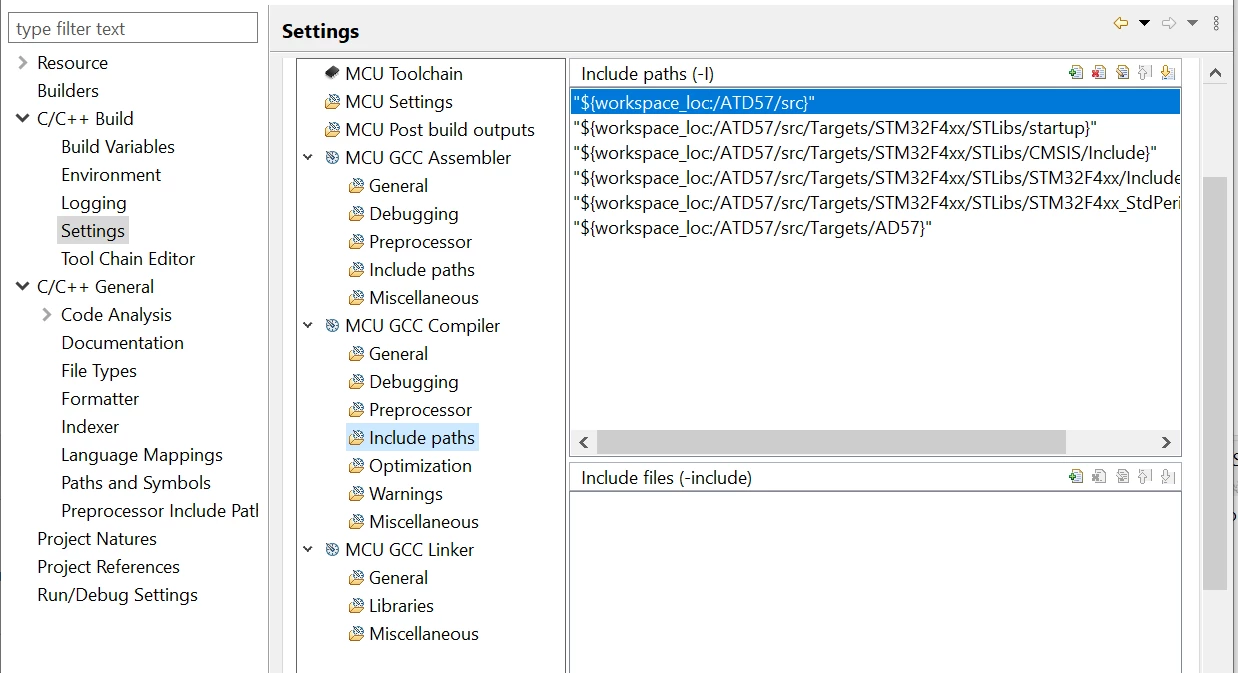Expand the Resource category
This screenshot has height=673, width=1238.
coord(23,62)
